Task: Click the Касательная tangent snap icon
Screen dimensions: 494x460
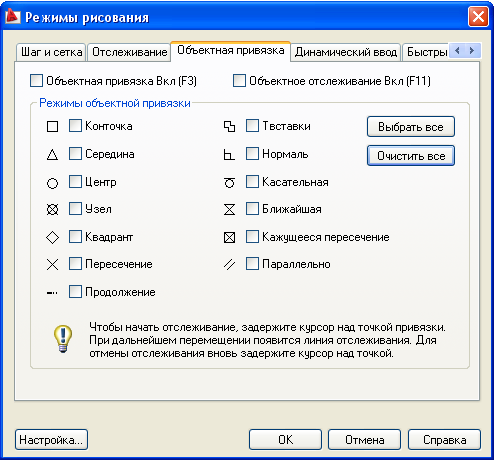Action: click(229, 182)
